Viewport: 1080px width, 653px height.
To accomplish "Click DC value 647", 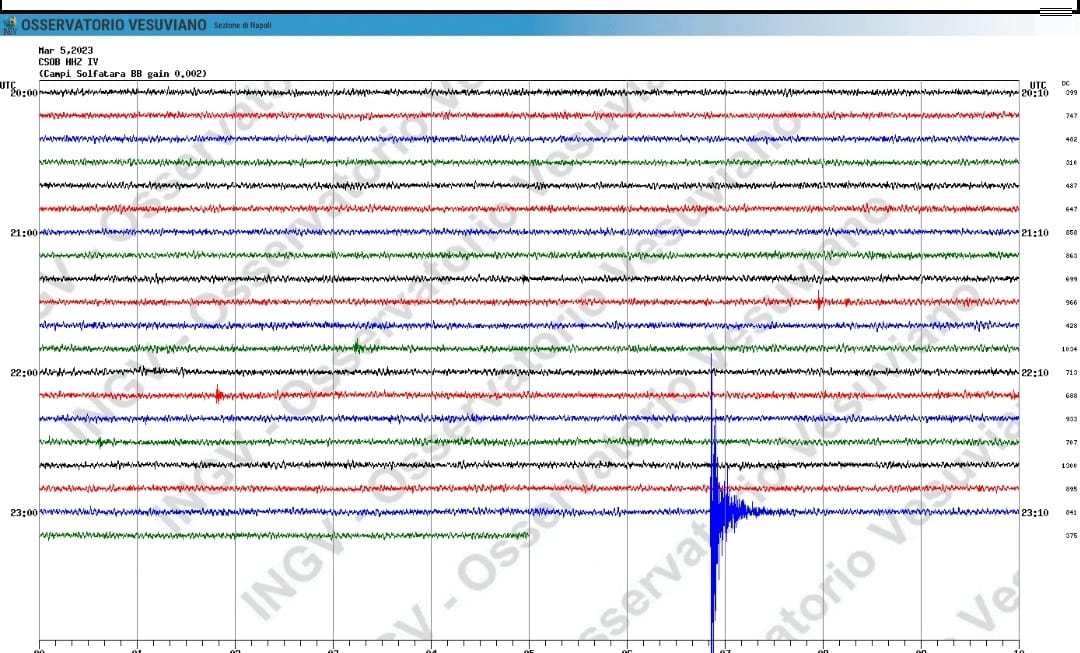I will point(1071,209).
